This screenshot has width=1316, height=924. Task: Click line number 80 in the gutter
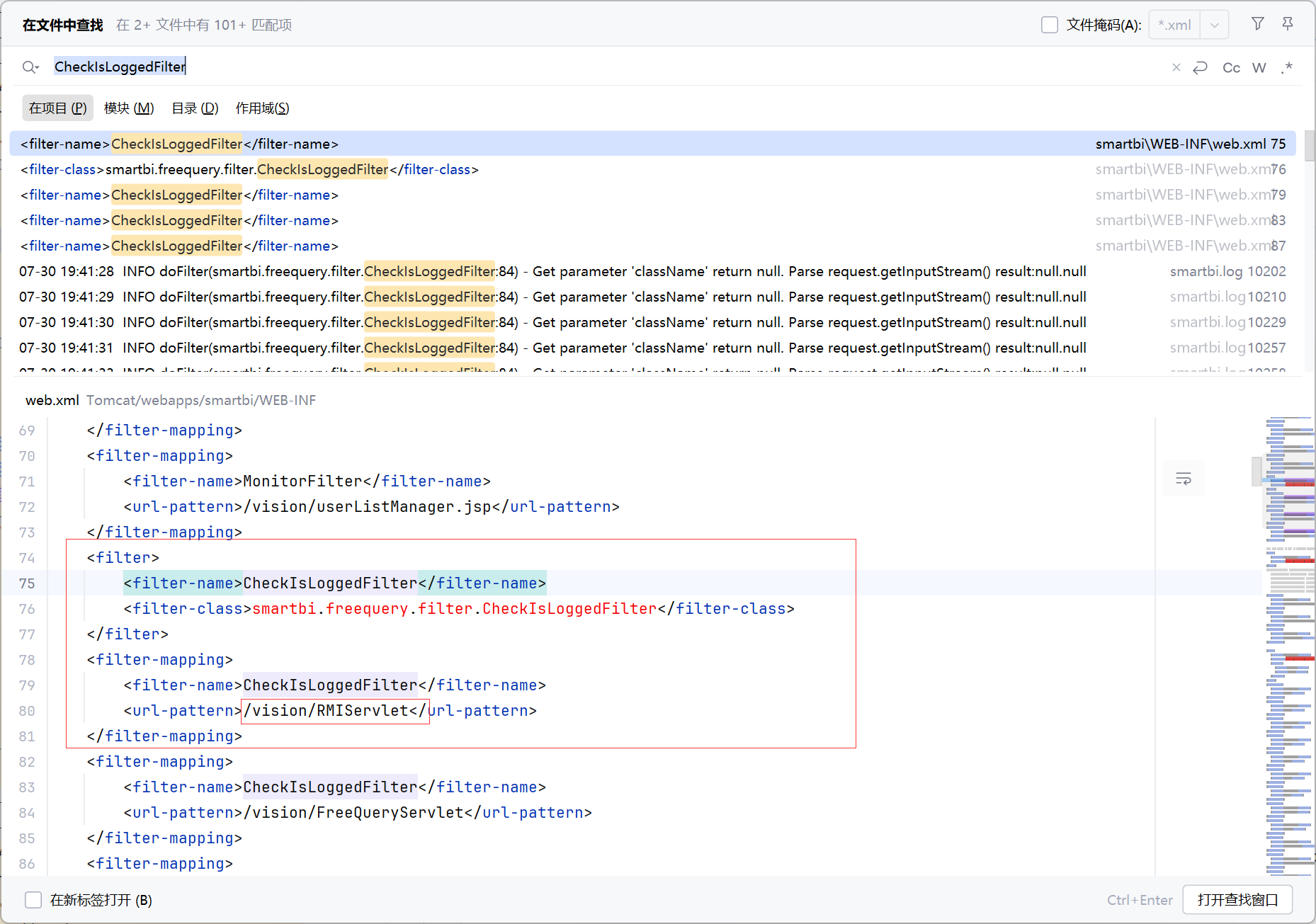pos(27,711)
